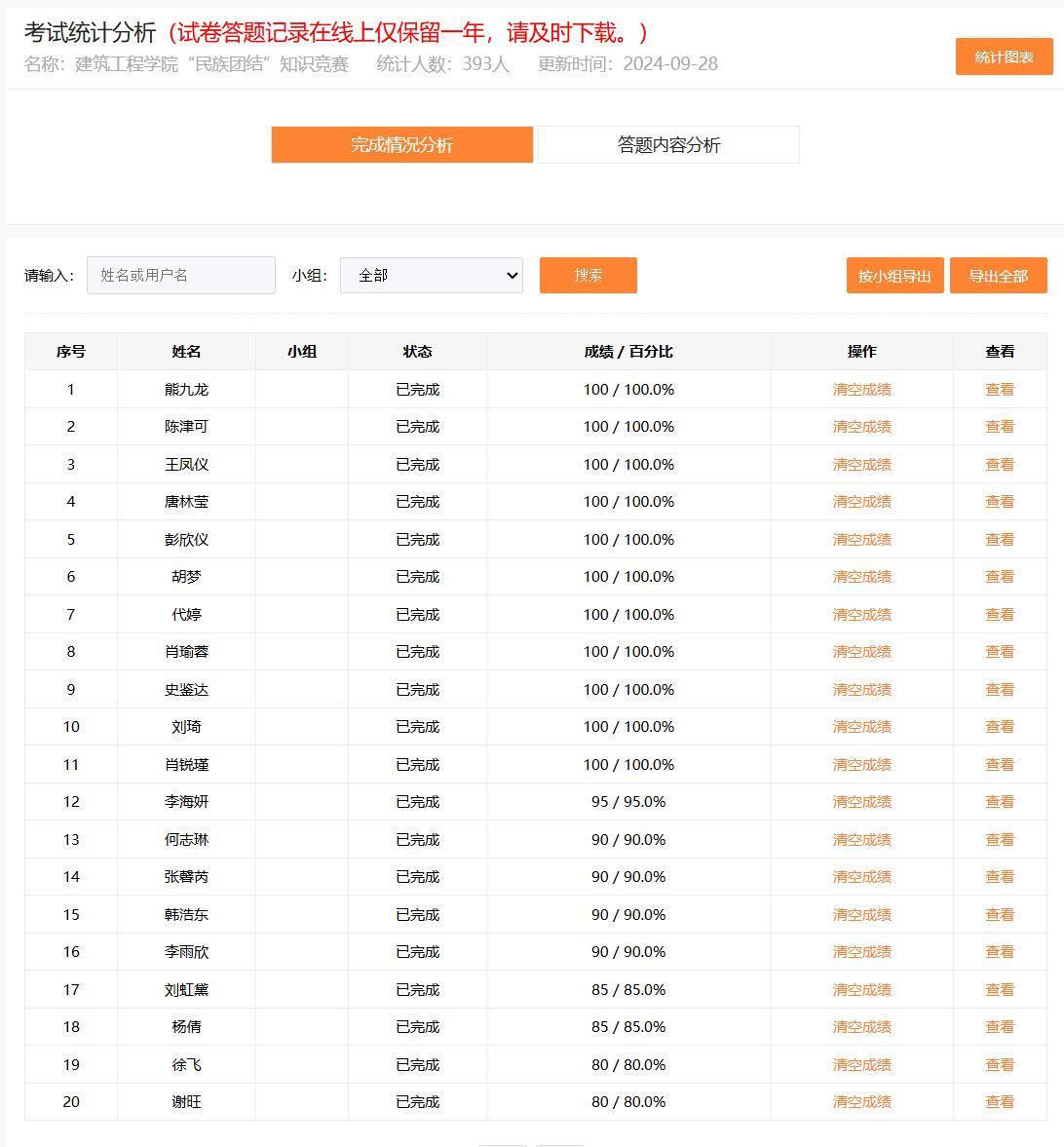
Task: Switch to the 完成情况分析 tab
Action: point(401,145)
